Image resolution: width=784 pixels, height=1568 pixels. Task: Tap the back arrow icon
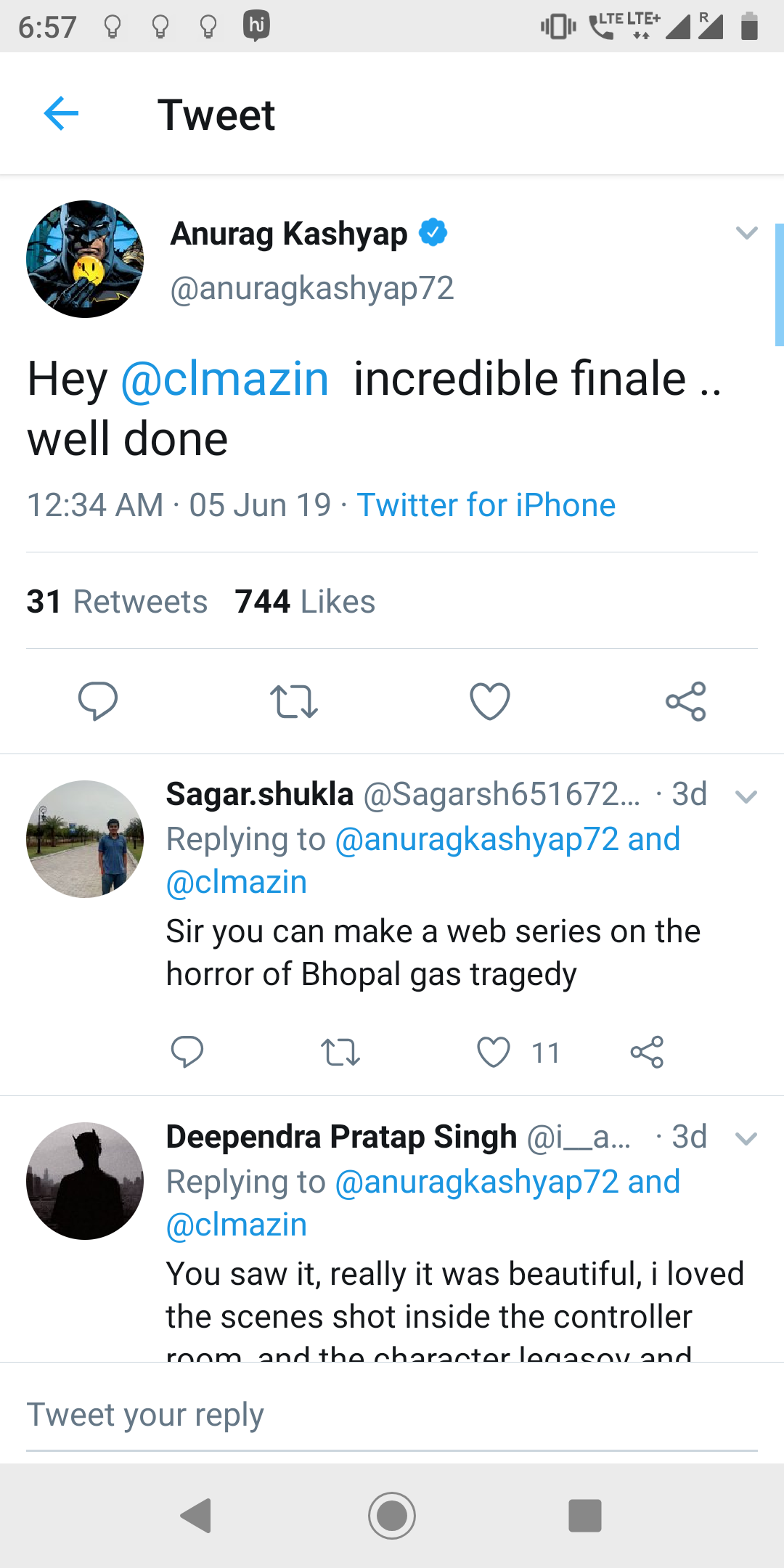[x=61, y=114]
